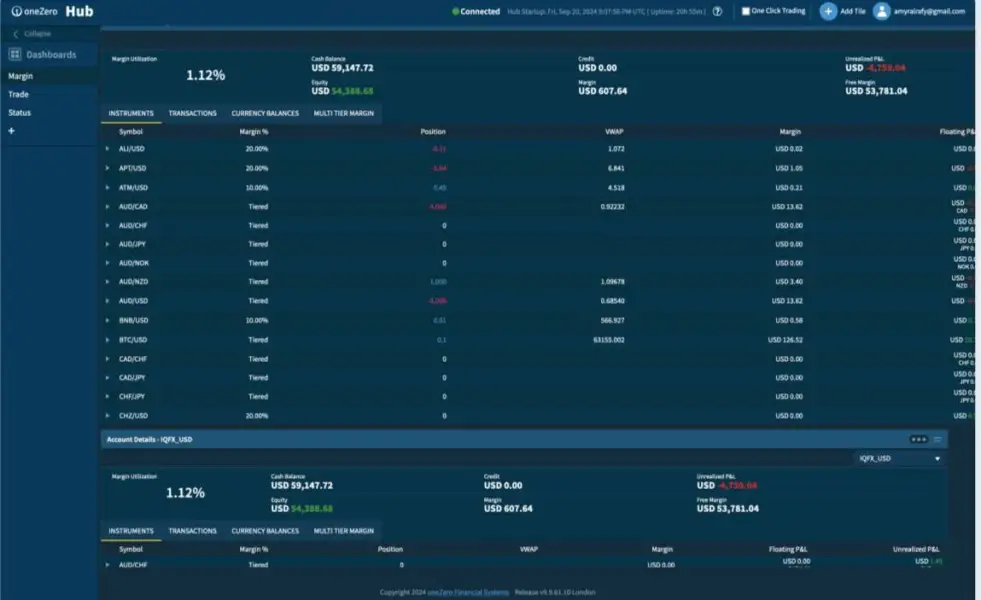This screenshot has width=981, height=600.
Task: Click the AUD/NOK symbol text
Action: click(134, 263)
